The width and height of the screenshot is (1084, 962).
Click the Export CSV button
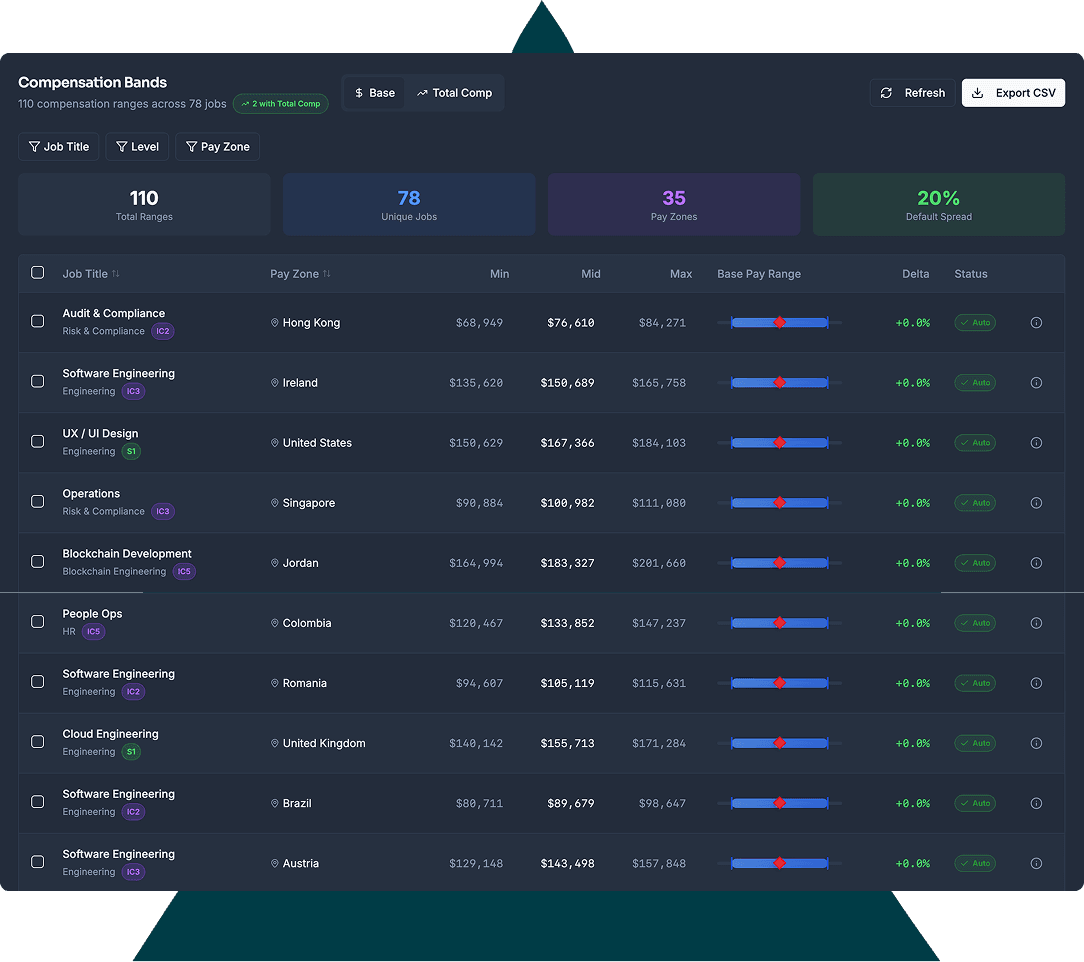click(x=1013, y=92)
